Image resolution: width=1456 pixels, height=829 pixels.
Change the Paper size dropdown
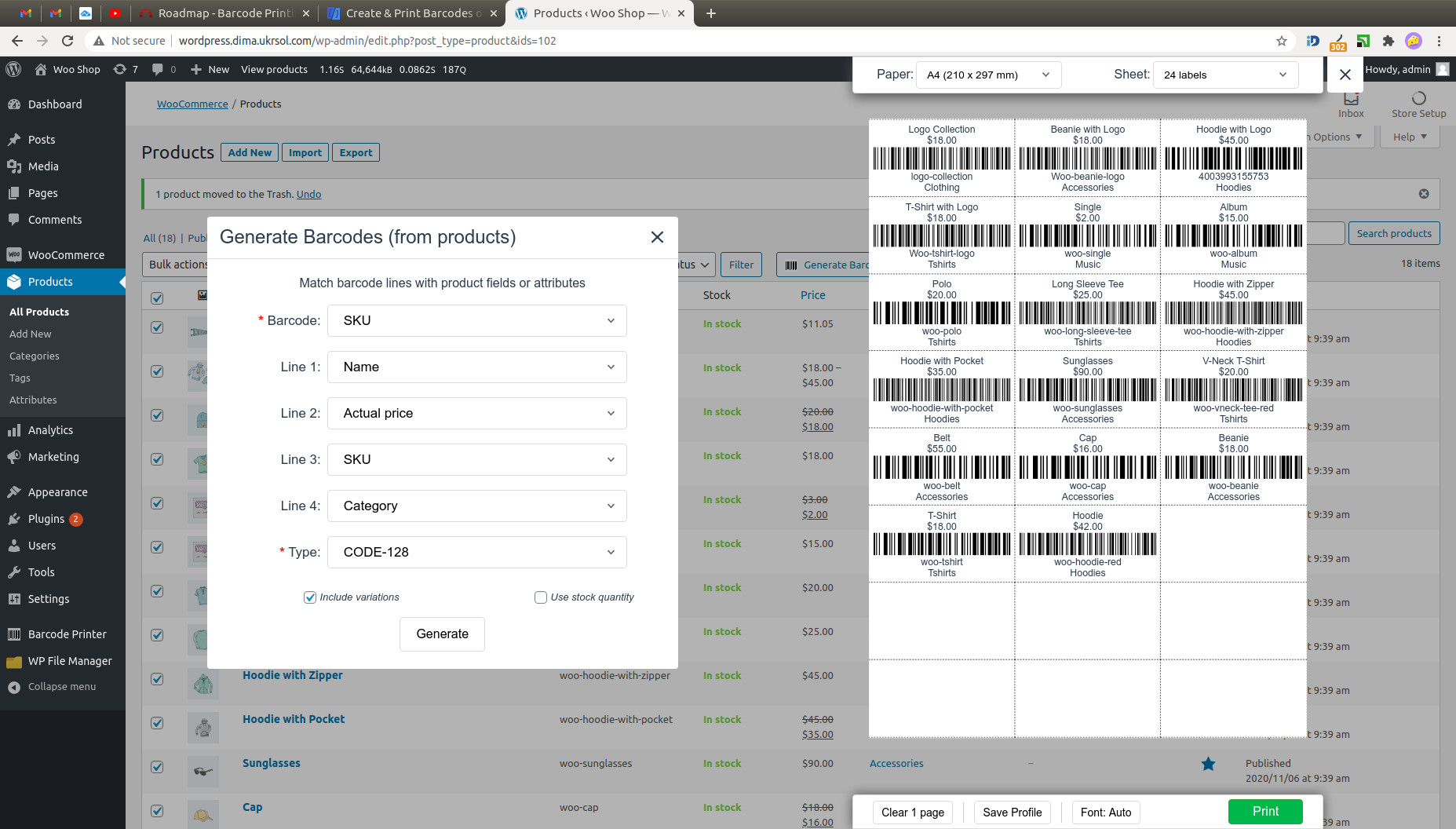[x=989, y=75]
